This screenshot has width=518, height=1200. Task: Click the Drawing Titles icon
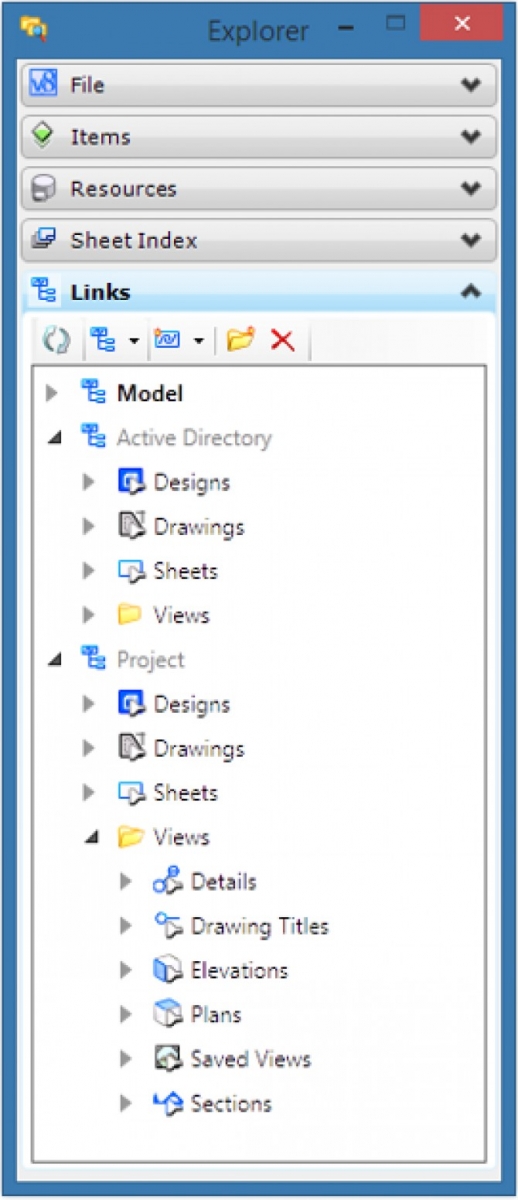coord(166,926)
